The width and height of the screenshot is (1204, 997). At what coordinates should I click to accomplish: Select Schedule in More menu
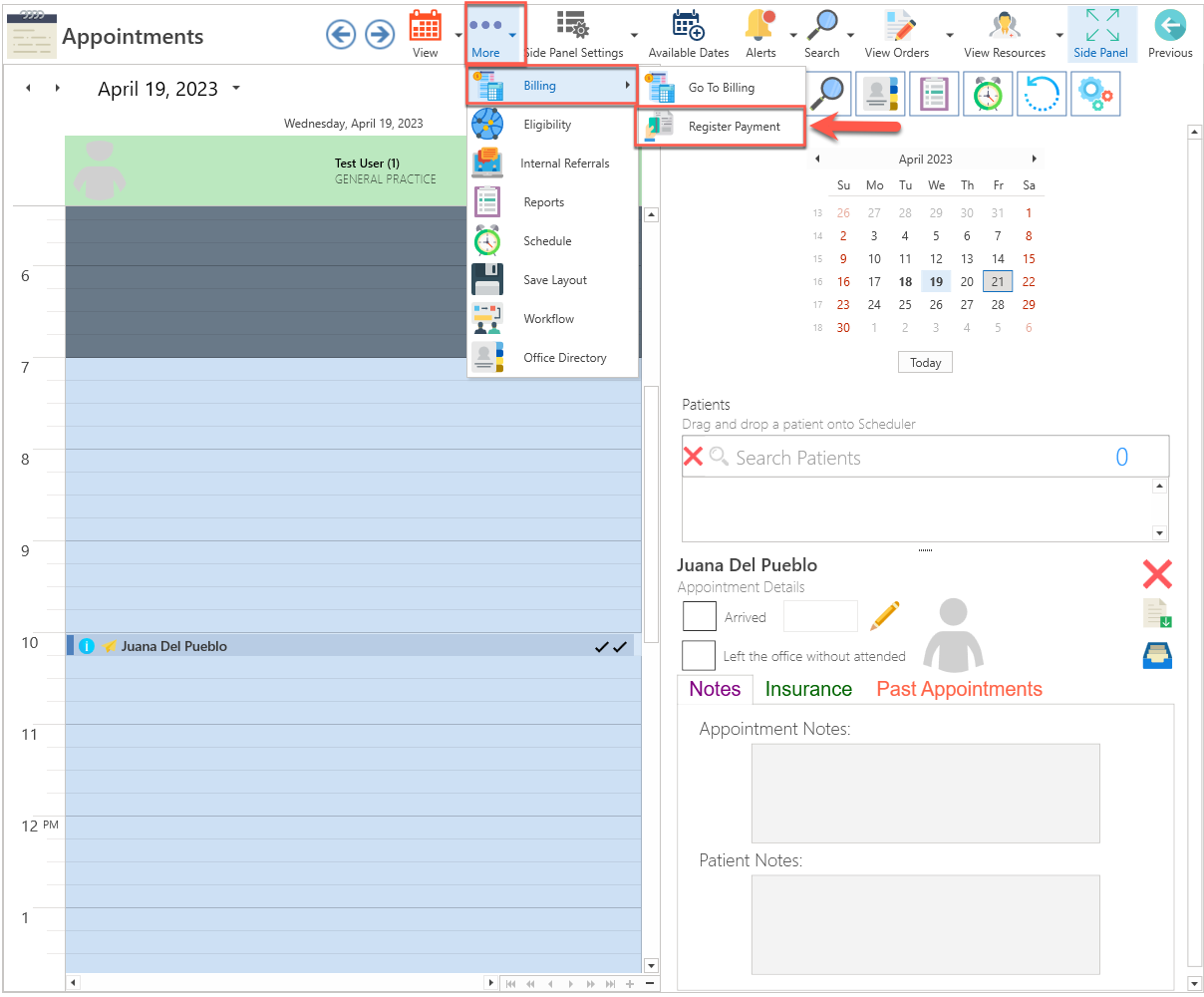[x=553, y=241]
